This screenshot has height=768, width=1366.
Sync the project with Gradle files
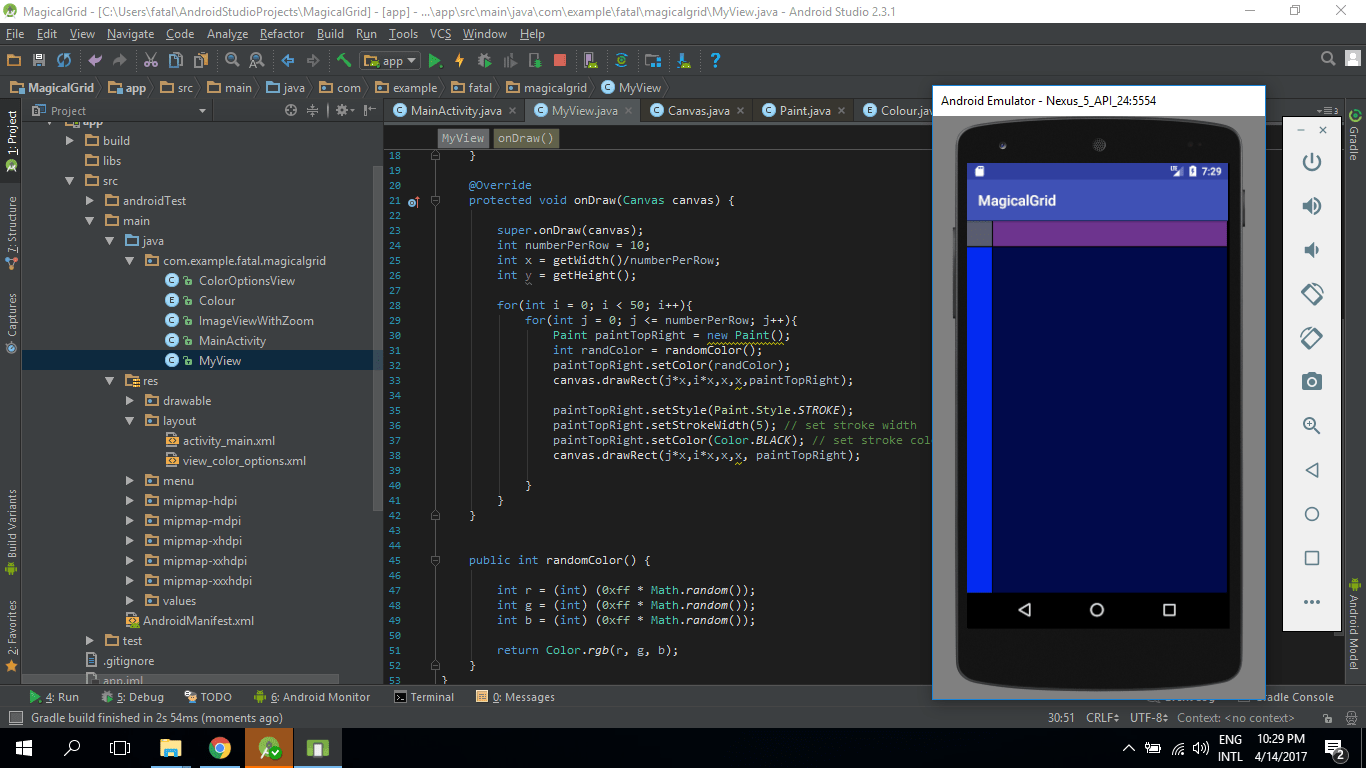622,60
